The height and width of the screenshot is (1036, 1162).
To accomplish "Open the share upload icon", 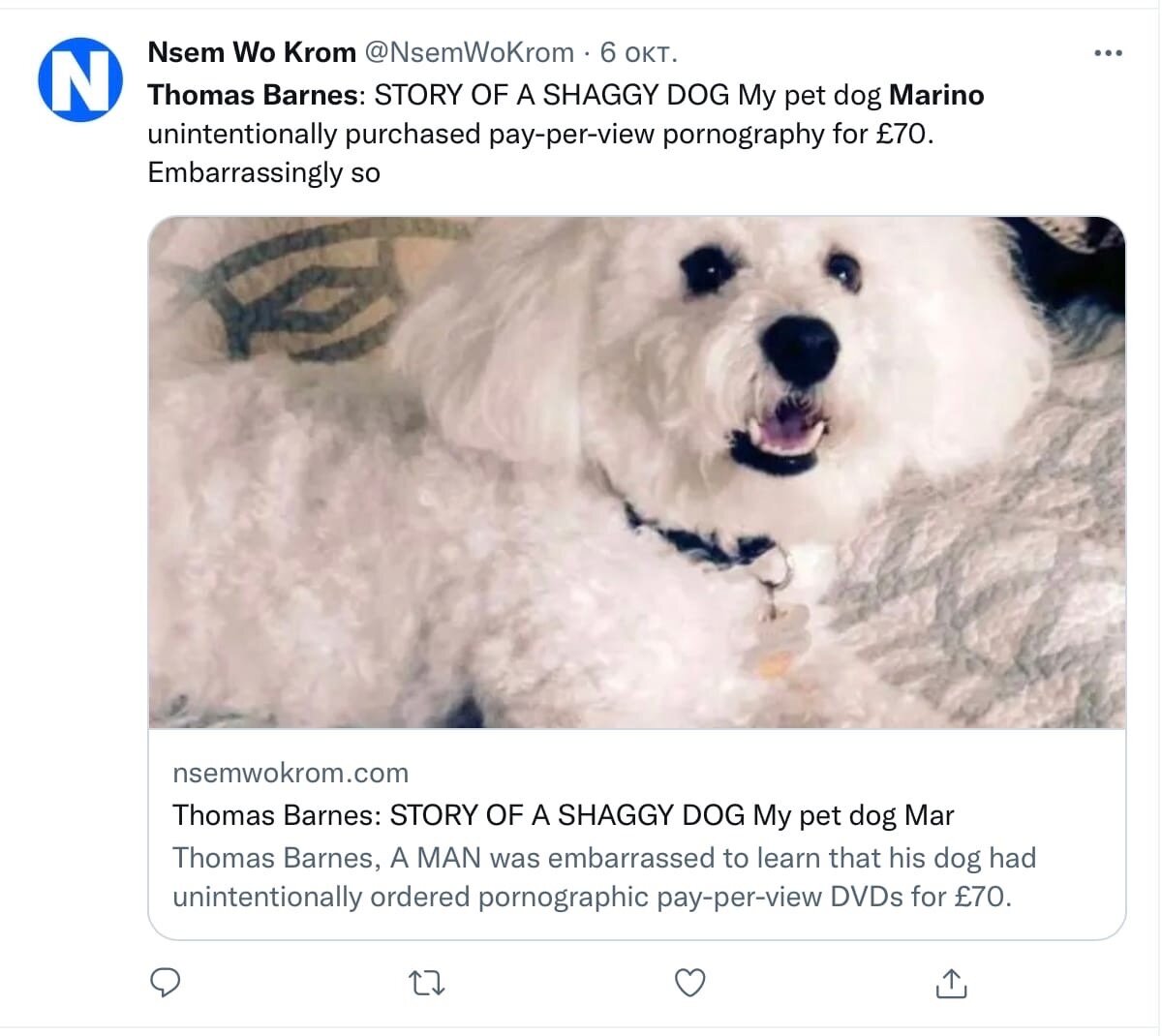I will [952, 983].
